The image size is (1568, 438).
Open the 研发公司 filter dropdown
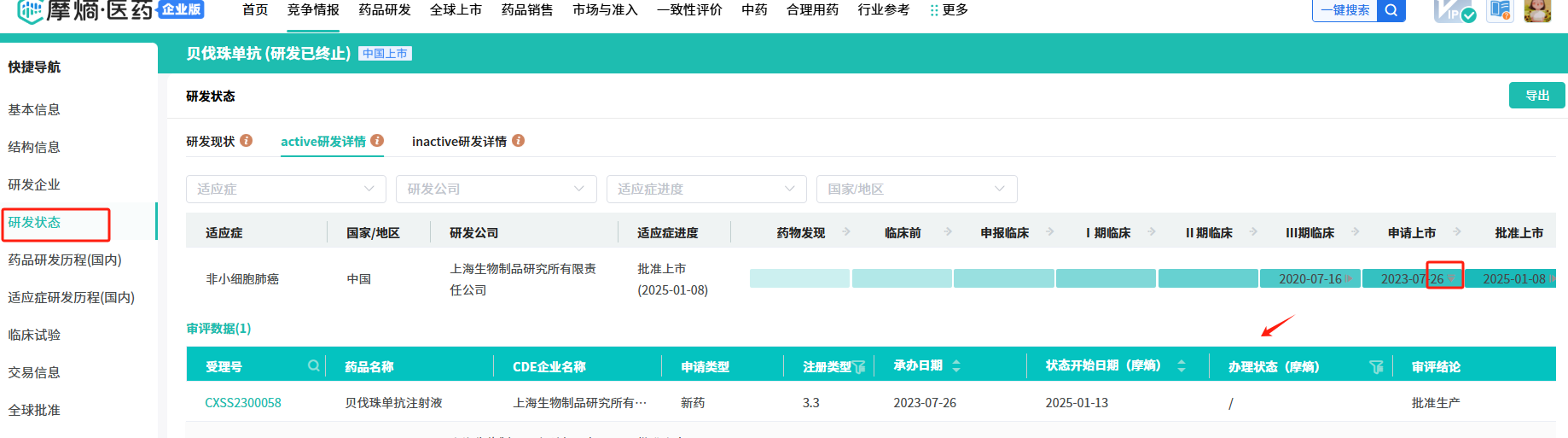496,189
